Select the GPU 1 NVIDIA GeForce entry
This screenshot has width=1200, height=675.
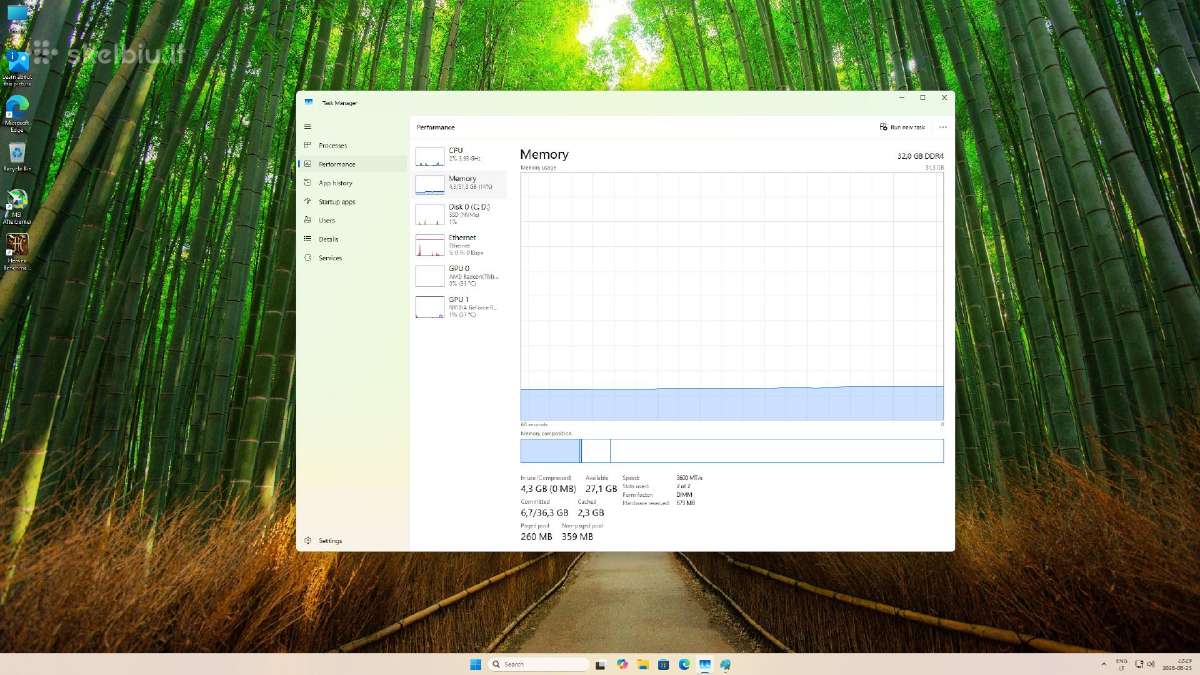tap(461, 305)
